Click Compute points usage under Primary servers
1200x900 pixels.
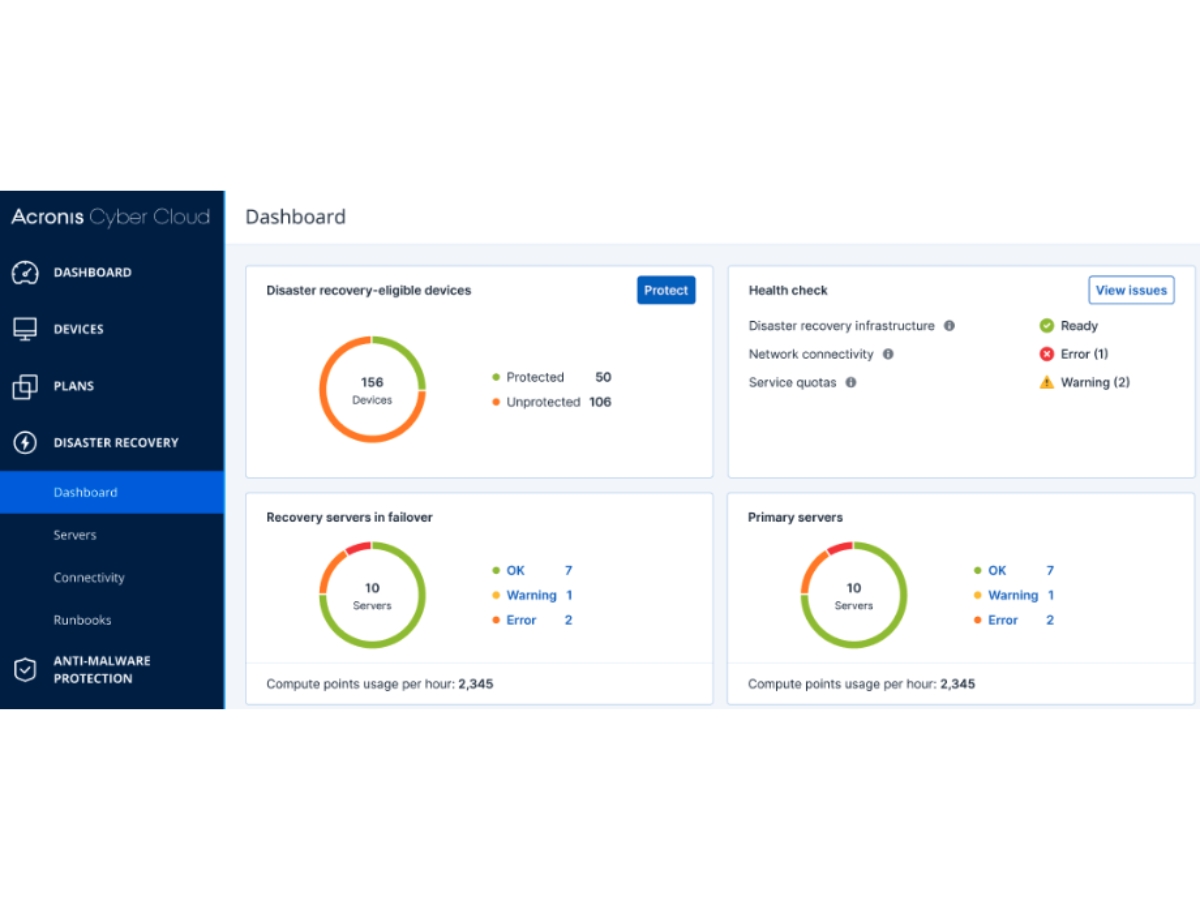(x=861, y=684)
